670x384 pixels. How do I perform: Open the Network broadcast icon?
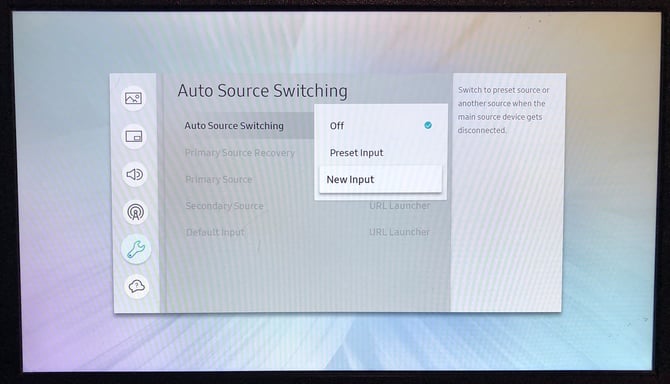135,212
